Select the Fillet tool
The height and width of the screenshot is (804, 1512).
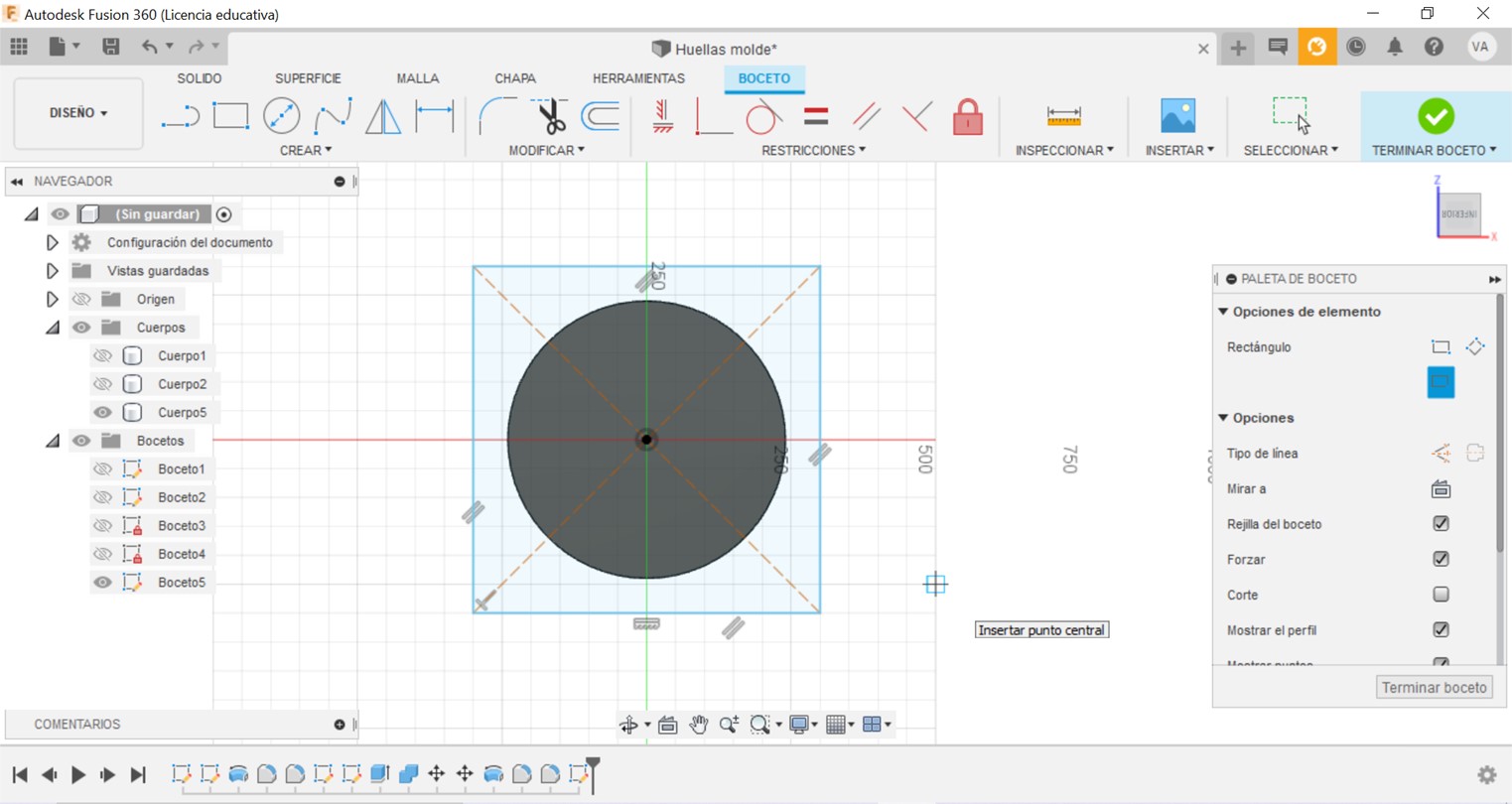[x=496, y=116]
